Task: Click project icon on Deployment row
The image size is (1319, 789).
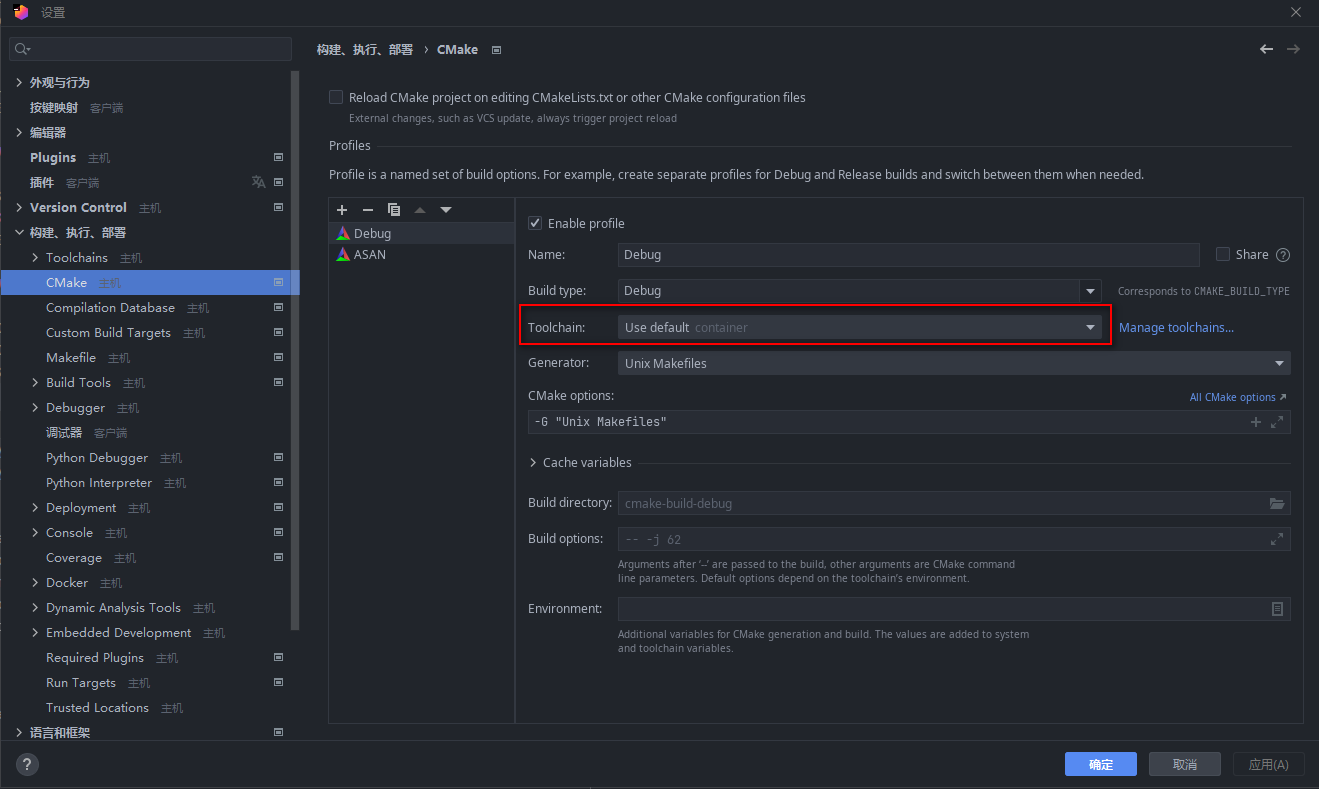Action: coord(279,507)
